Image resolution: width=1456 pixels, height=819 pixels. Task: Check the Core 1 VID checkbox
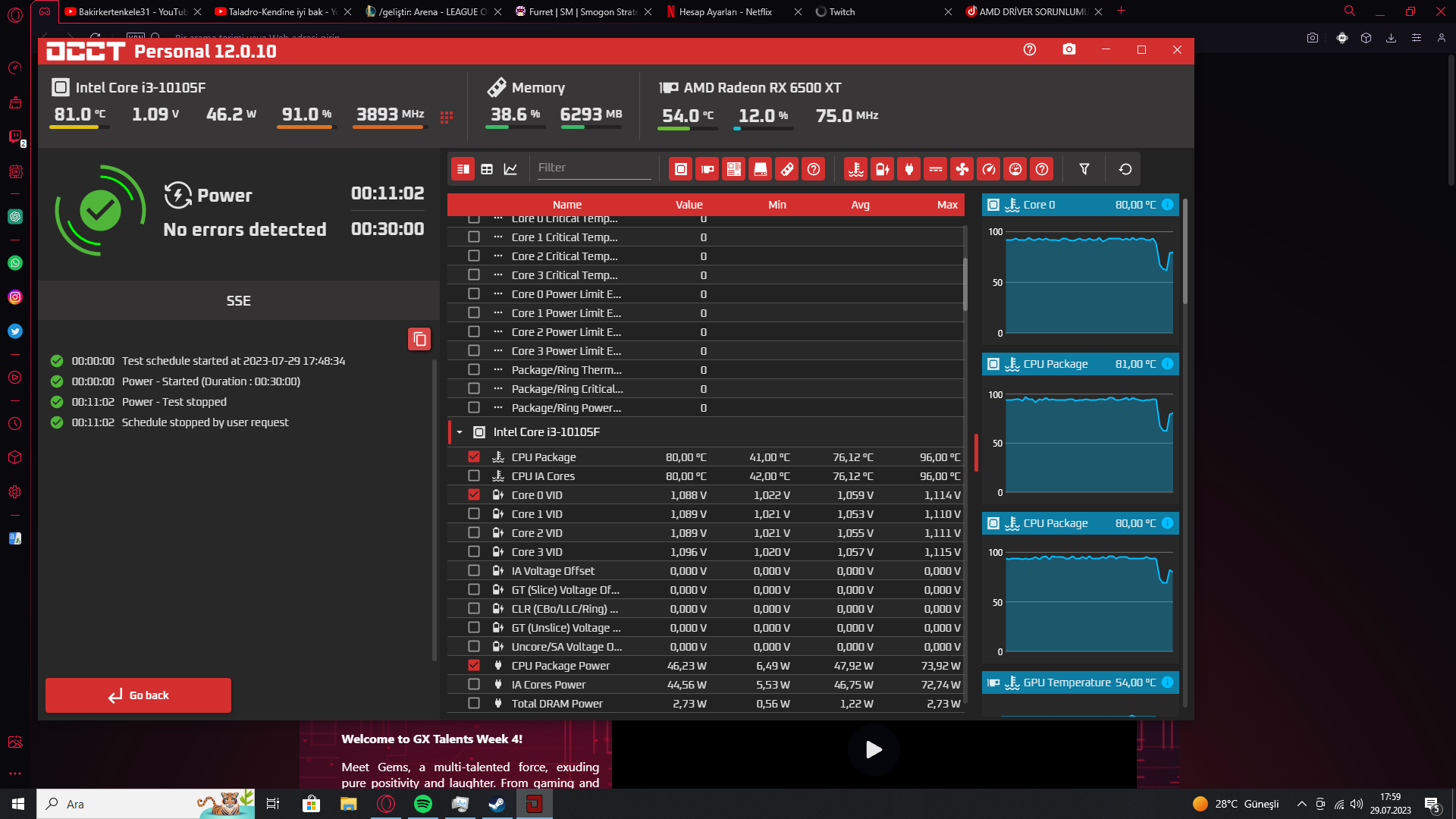tap(474, 513)
